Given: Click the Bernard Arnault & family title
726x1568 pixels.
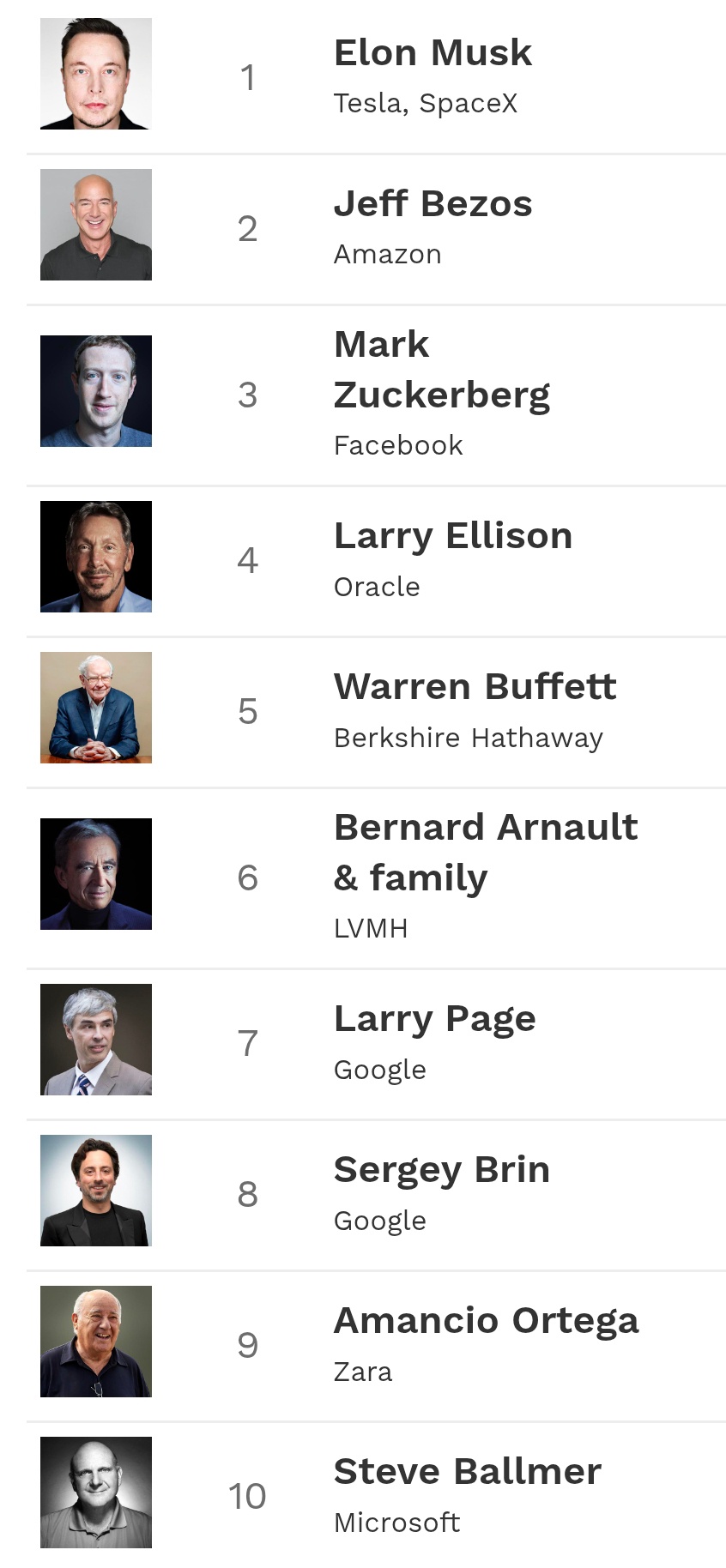Looking at the screenshot, I should click(x=485, y=853).
